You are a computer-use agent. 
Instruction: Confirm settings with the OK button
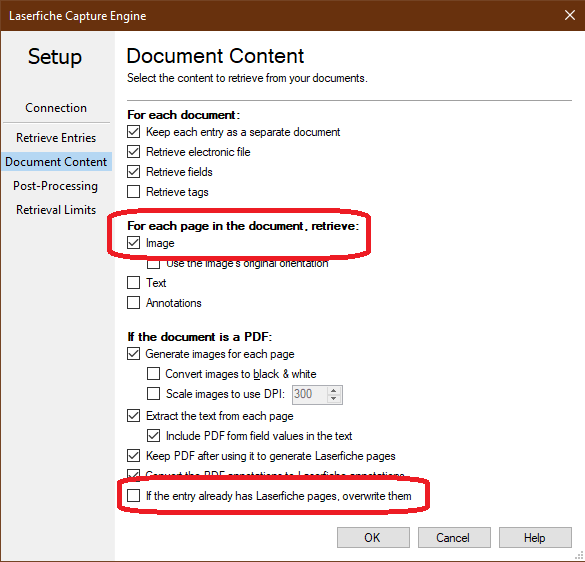click(373, 538)
